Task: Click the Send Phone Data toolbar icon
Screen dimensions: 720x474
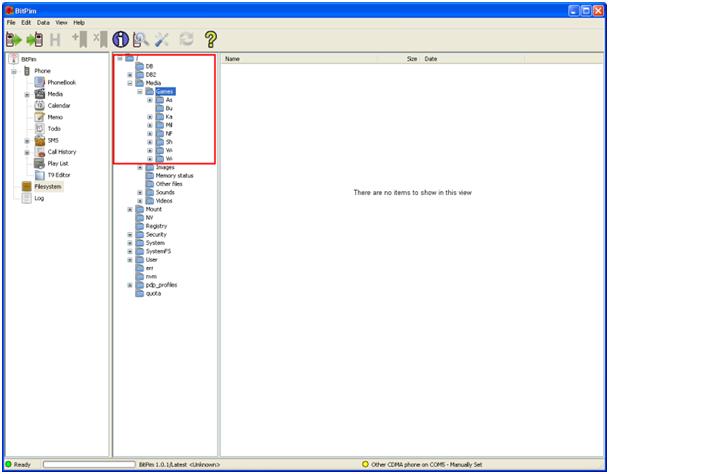Action: 35,40
